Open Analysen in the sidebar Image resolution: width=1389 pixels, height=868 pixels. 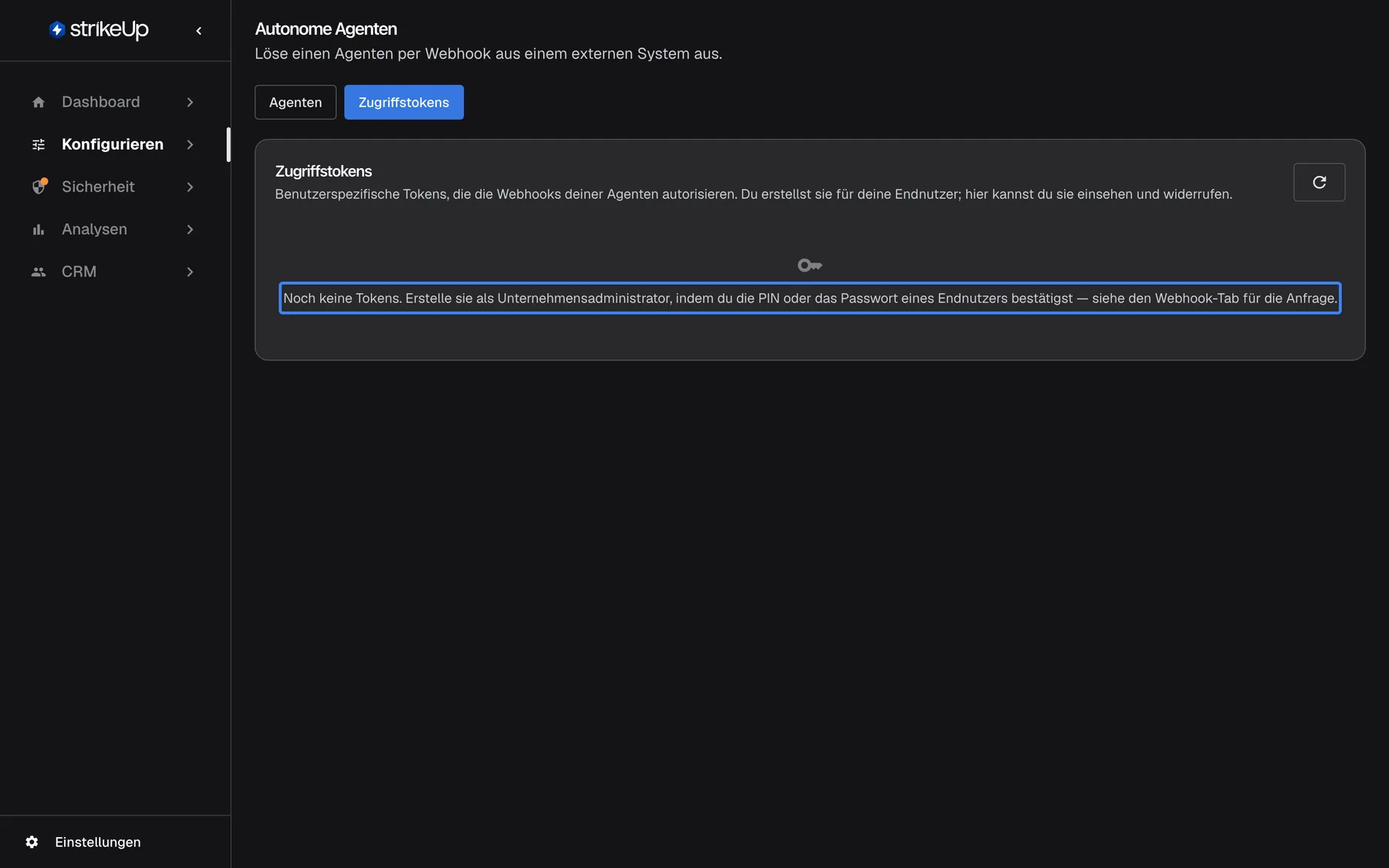point(114,229)
